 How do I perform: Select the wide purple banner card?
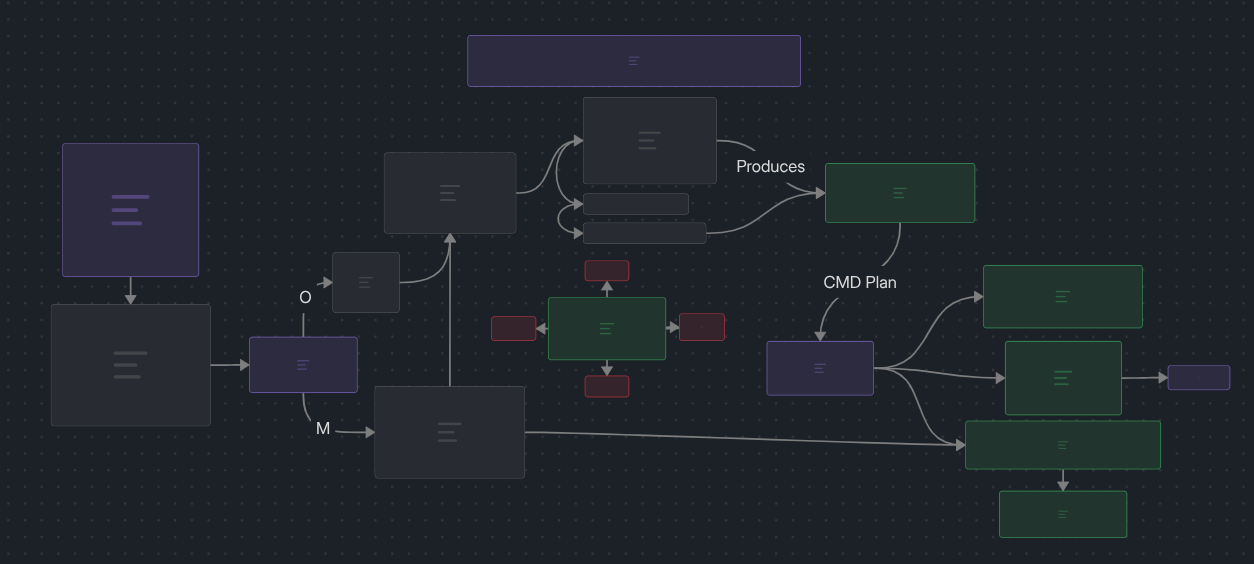click(634, 61)
